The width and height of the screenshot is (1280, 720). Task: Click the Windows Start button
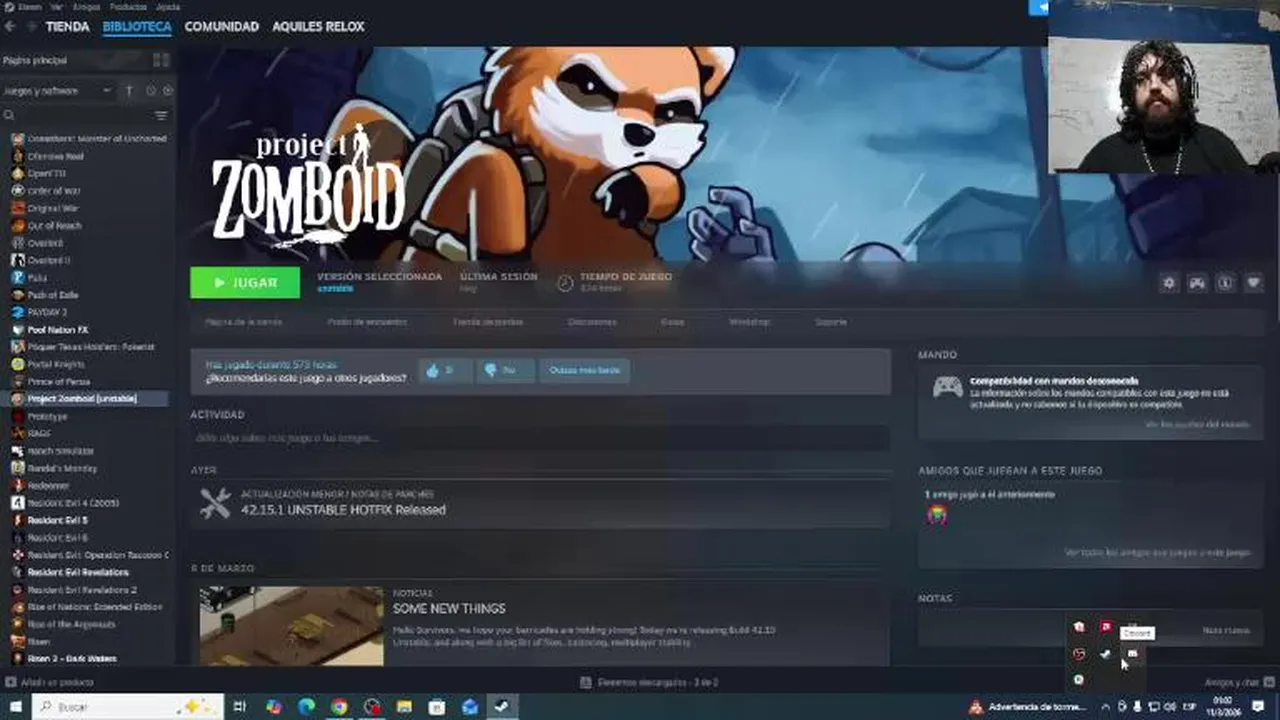(x=15, y=706)
